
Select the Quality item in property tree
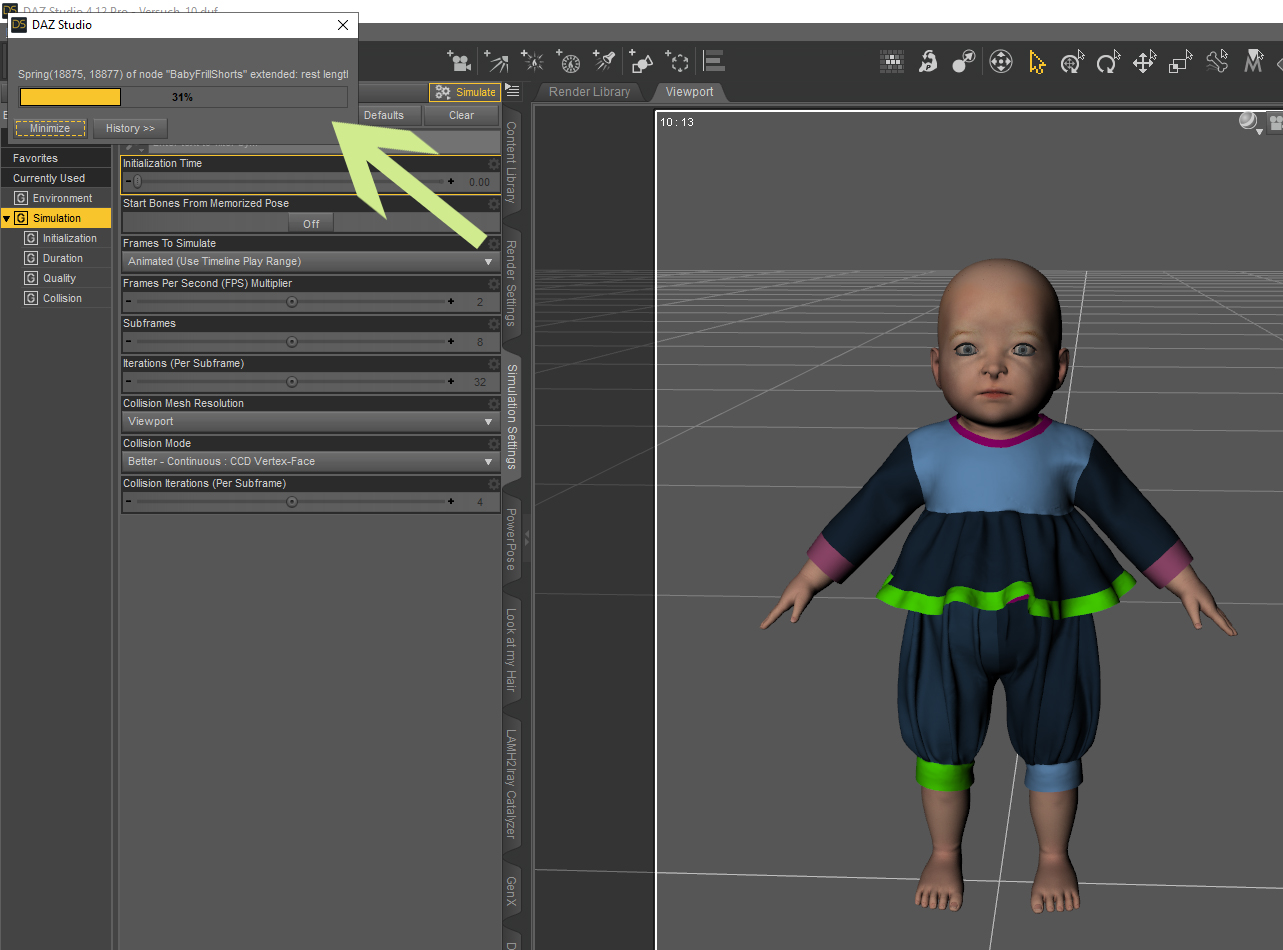click(x=59, y=278)
